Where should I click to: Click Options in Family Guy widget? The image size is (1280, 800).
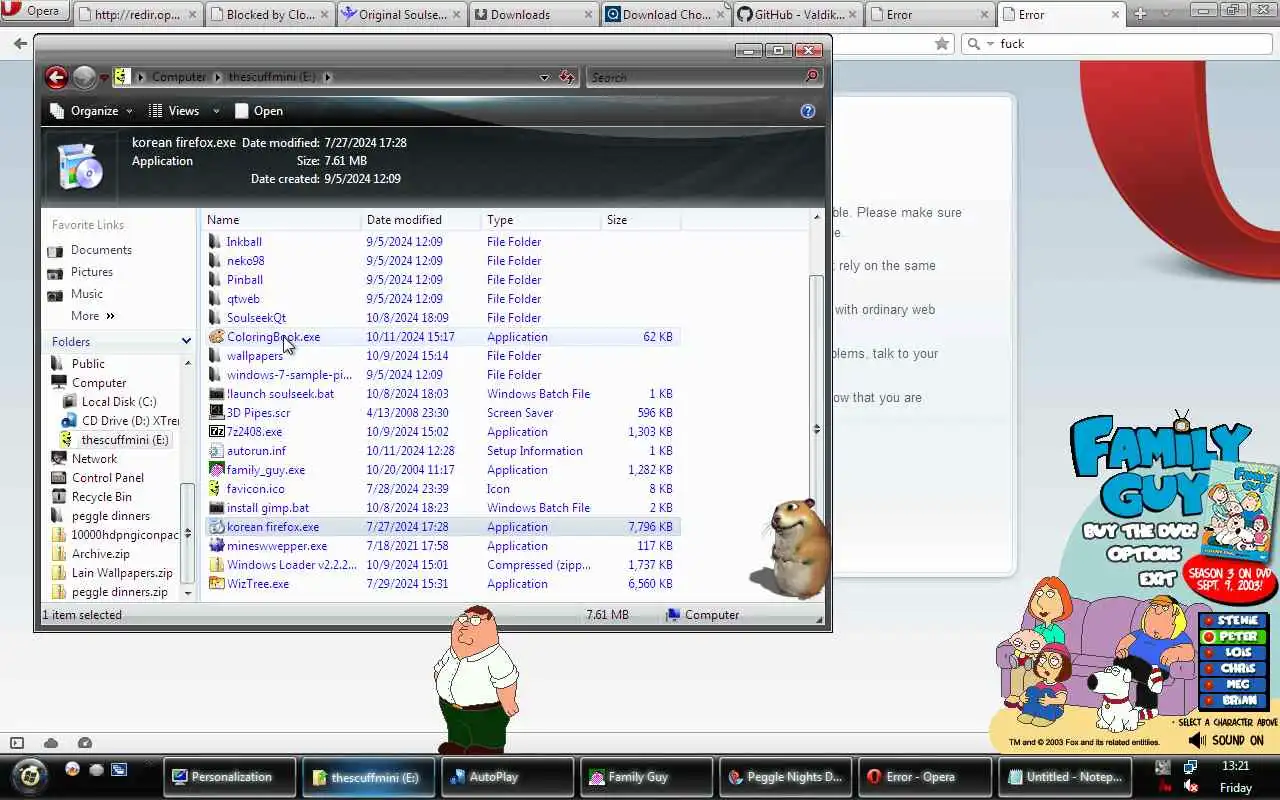coord(1145,554)
